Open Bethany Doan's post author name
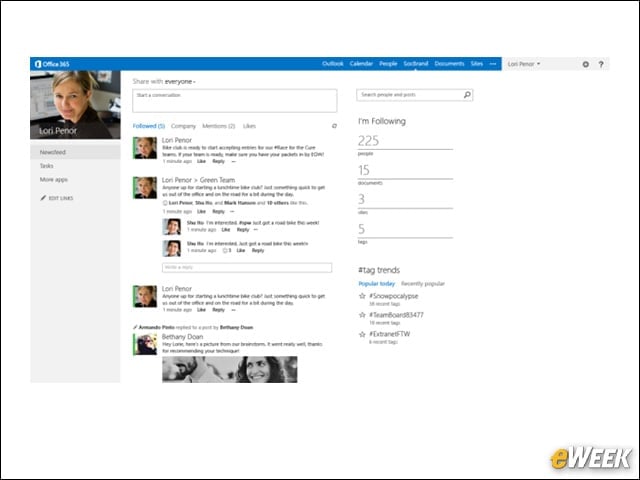 coord(182,337)
